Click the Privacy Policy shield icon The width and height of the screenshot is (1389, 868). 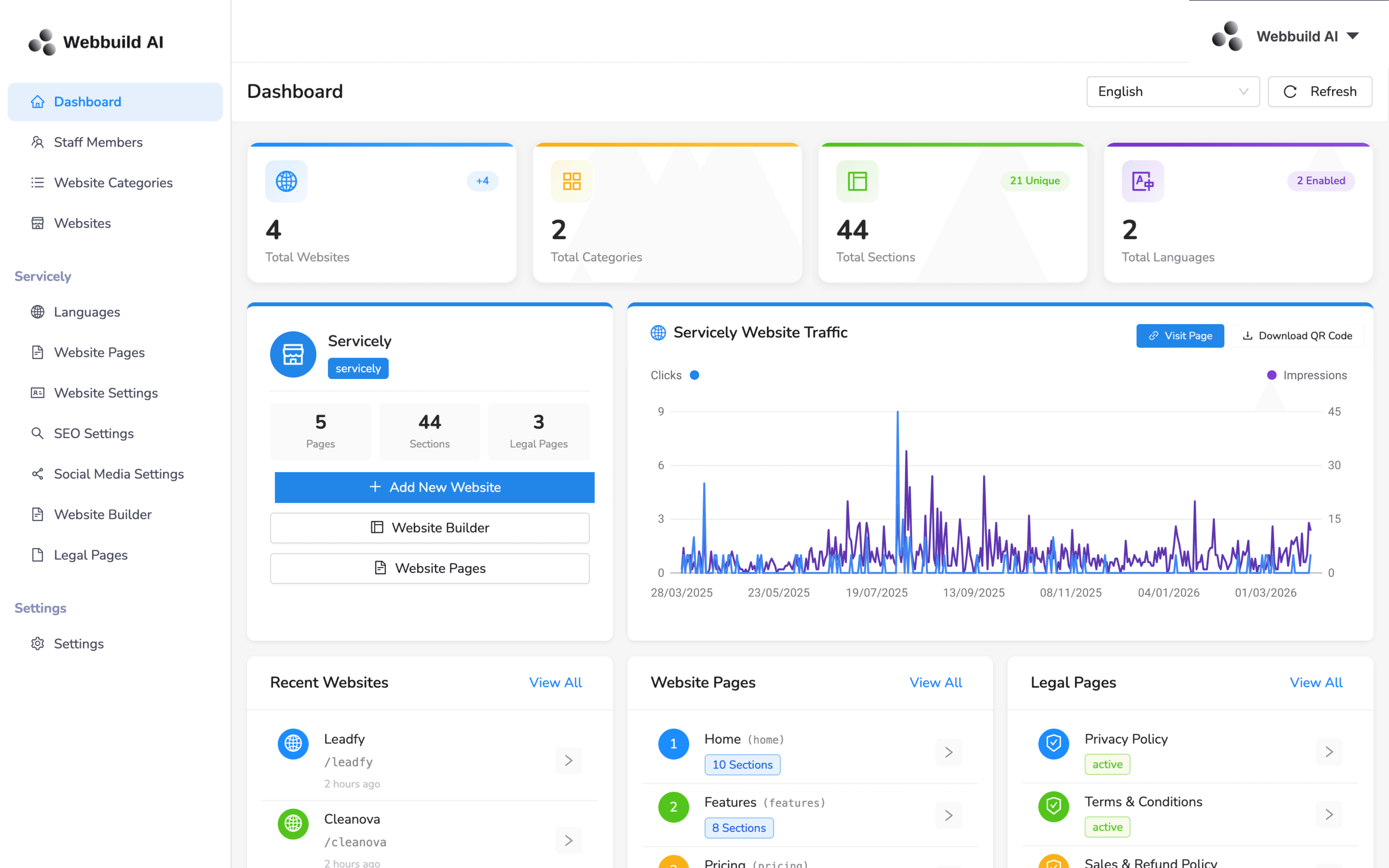pyautogui.click(x=1053, y=744)
